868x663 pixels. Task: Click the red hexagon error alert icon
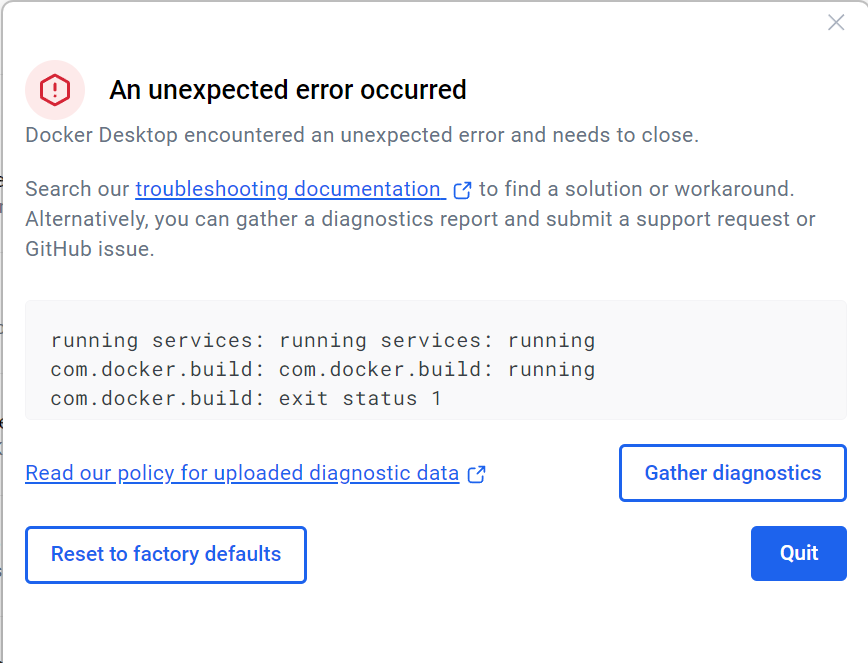pos(55,90)
